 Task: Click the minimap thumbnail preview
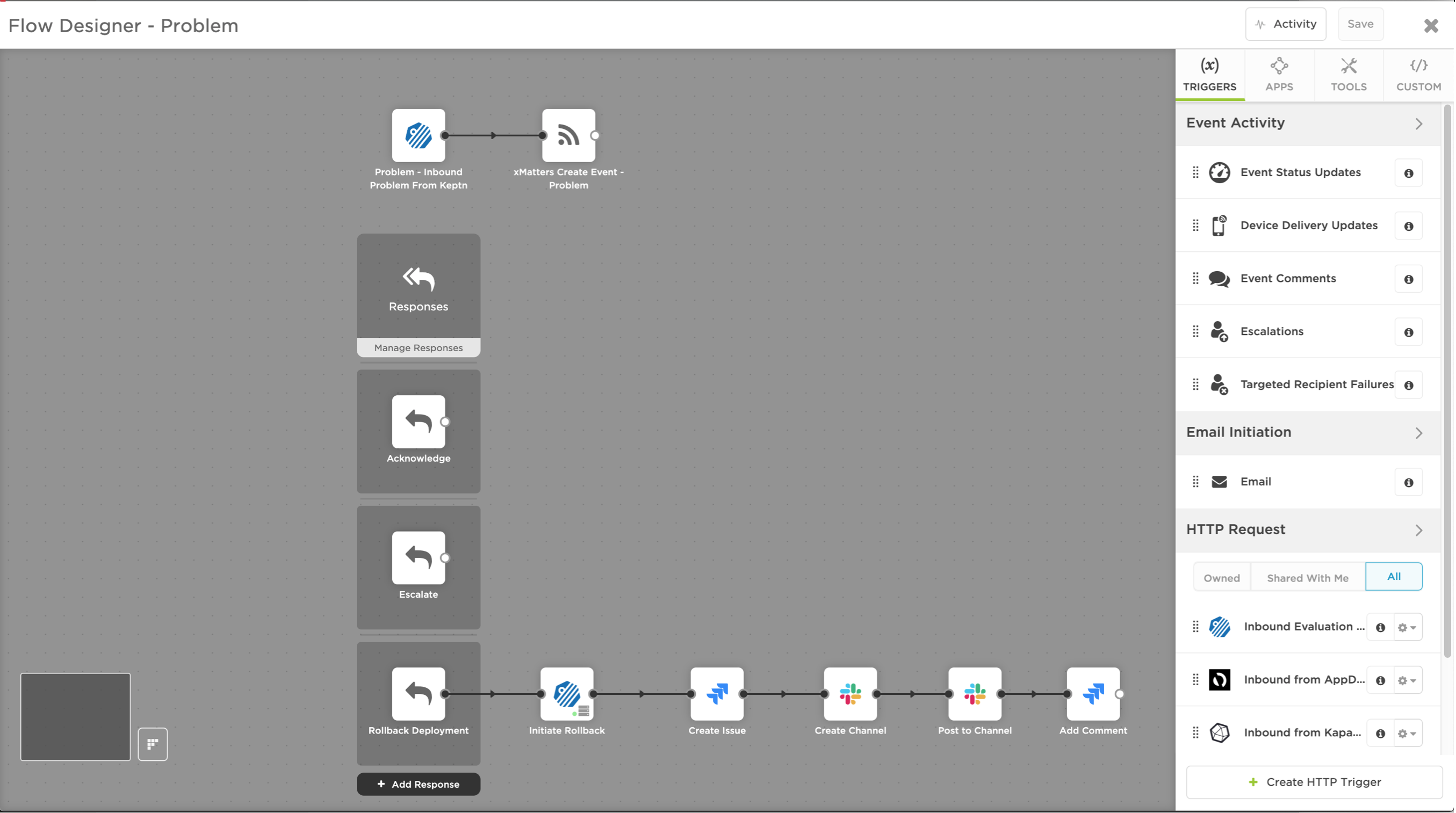point(76,716)
